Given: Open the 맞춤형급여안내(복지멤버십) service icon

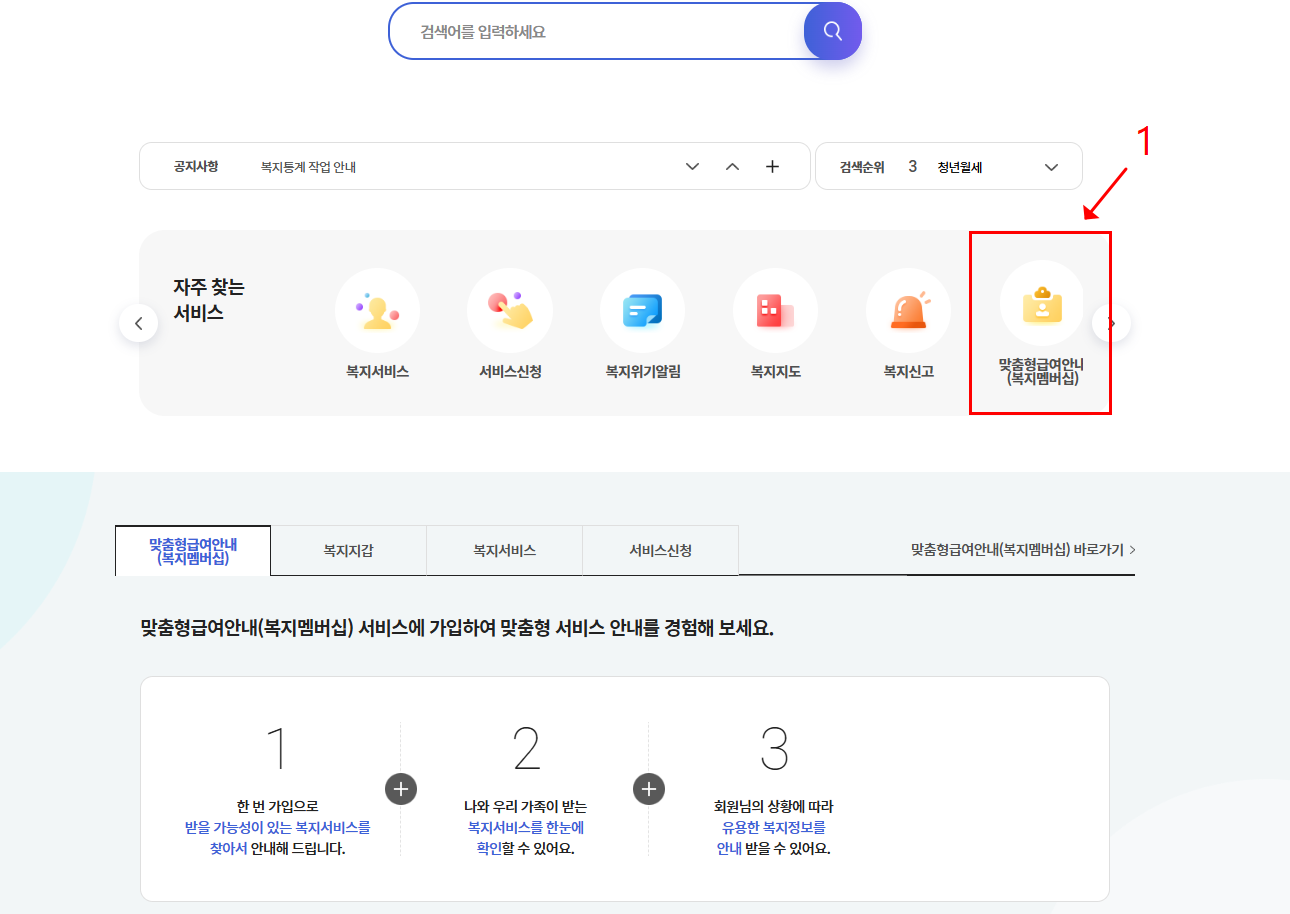Looking at the screenshot, I should pos(1042,324).
